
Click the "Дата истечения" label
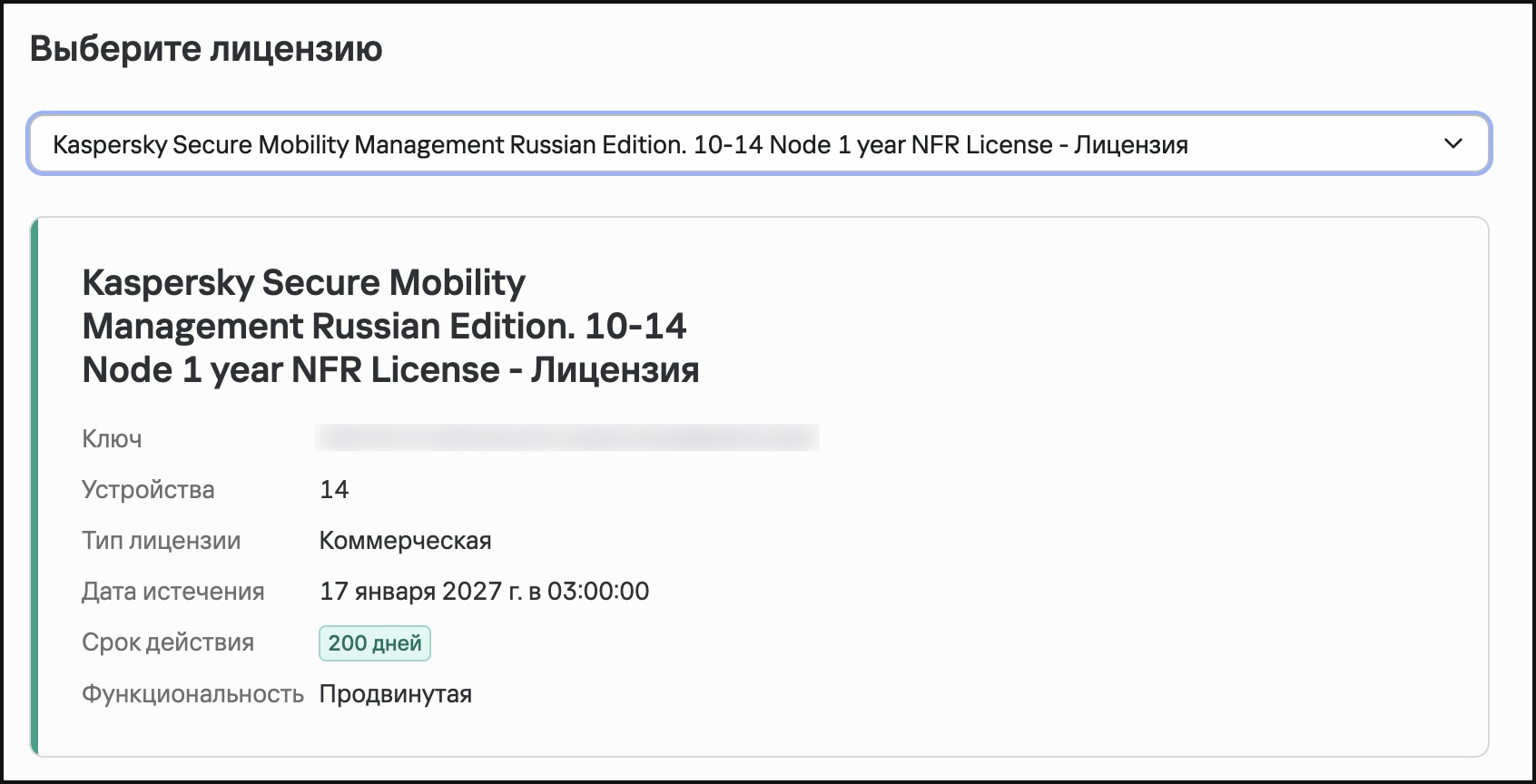click(x=173, y=592)
